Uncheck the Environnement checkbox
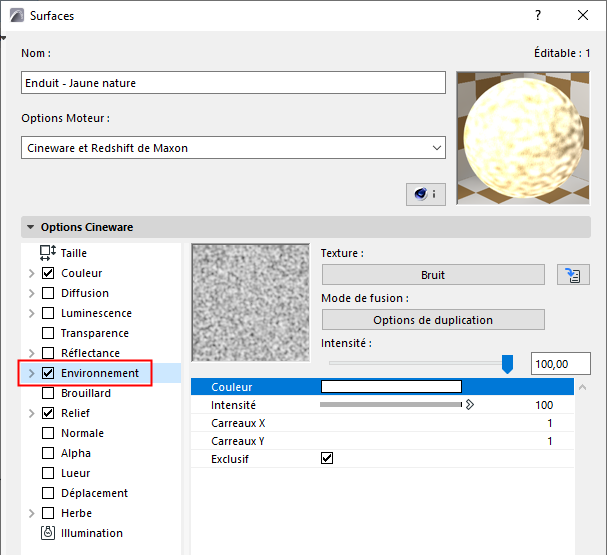 (48, 373)
